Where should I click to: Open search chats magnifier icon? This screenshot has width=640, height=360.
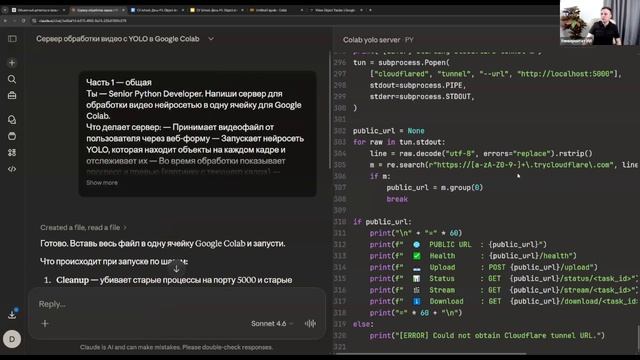12,79
